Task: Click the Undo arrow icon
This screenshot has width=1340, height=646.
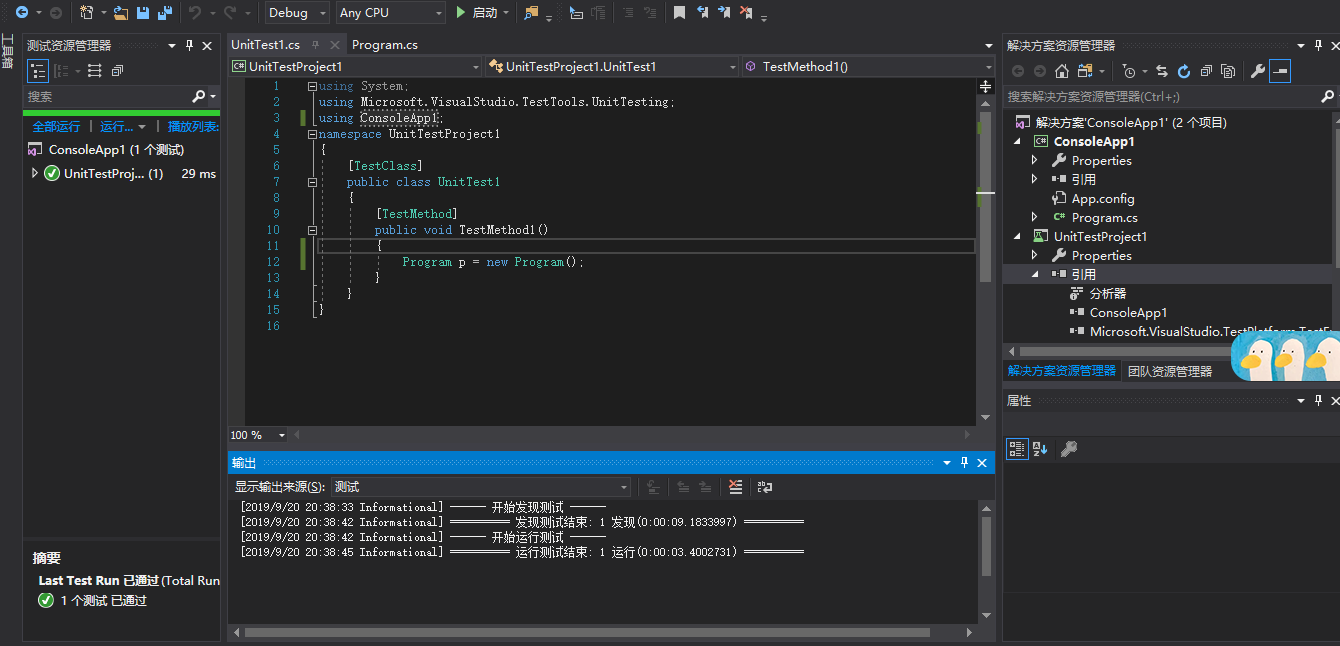Action: coord(195,13)
